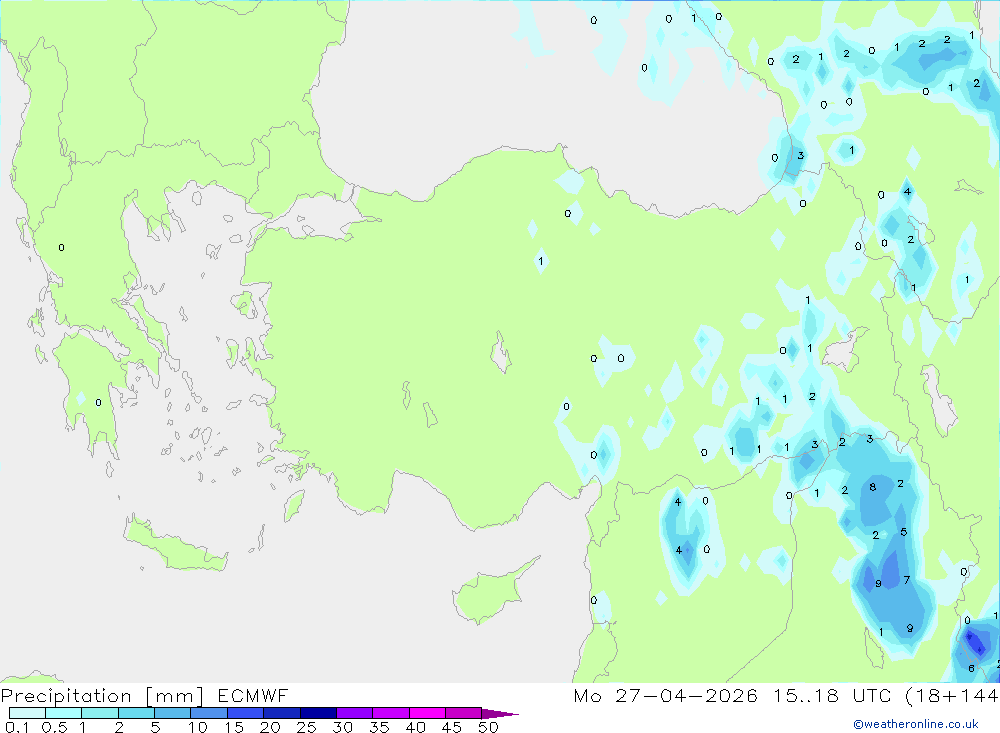Click the over-50 arrow tip of legend
Screen dimensions: 1000x733
click(x=500, y=713)
